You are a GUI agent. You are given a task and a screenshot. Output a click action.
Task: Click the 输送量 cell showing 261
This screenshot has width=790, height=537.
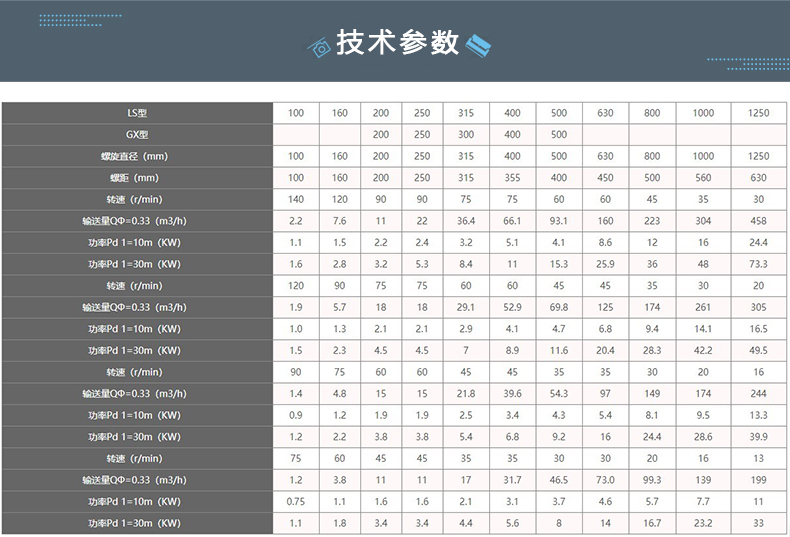coord(703,307)
